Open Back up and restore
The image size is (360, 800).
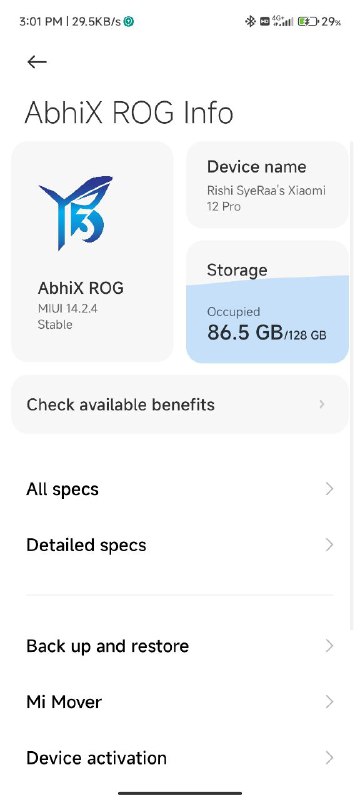[180, 646]
